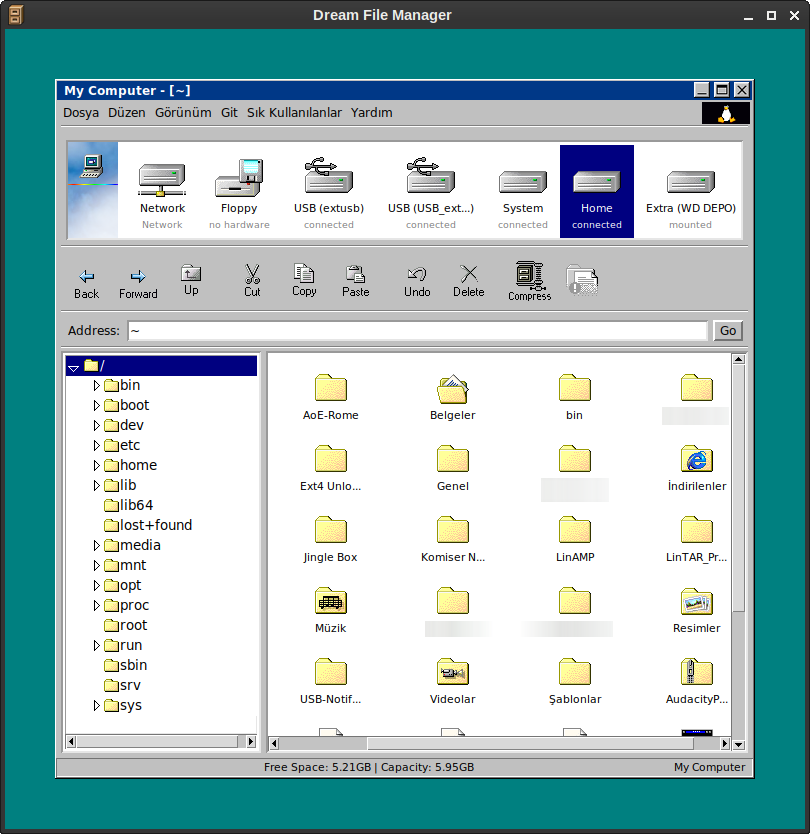Screen dimensions: 810x834
Task: Select the Floppy drive icon
Action: [x=239, y=182]
